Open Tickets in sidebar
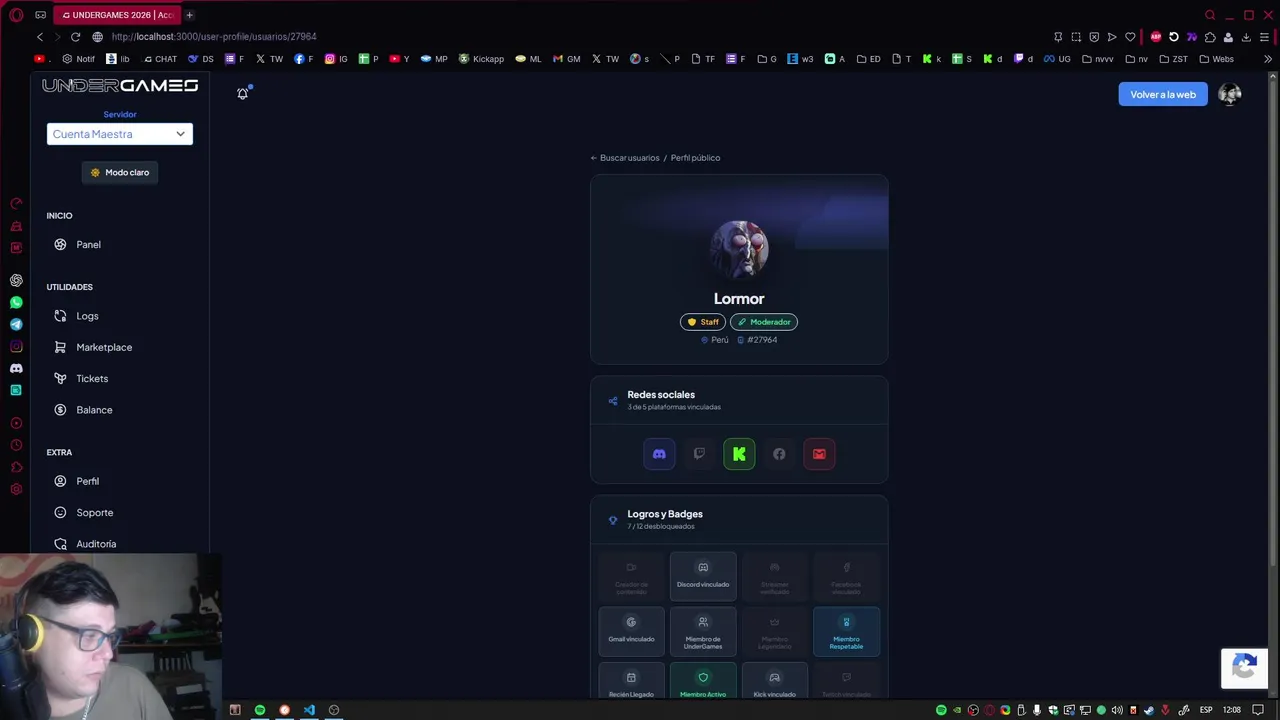The image size is (1280, 720). (x=92, y=378)
